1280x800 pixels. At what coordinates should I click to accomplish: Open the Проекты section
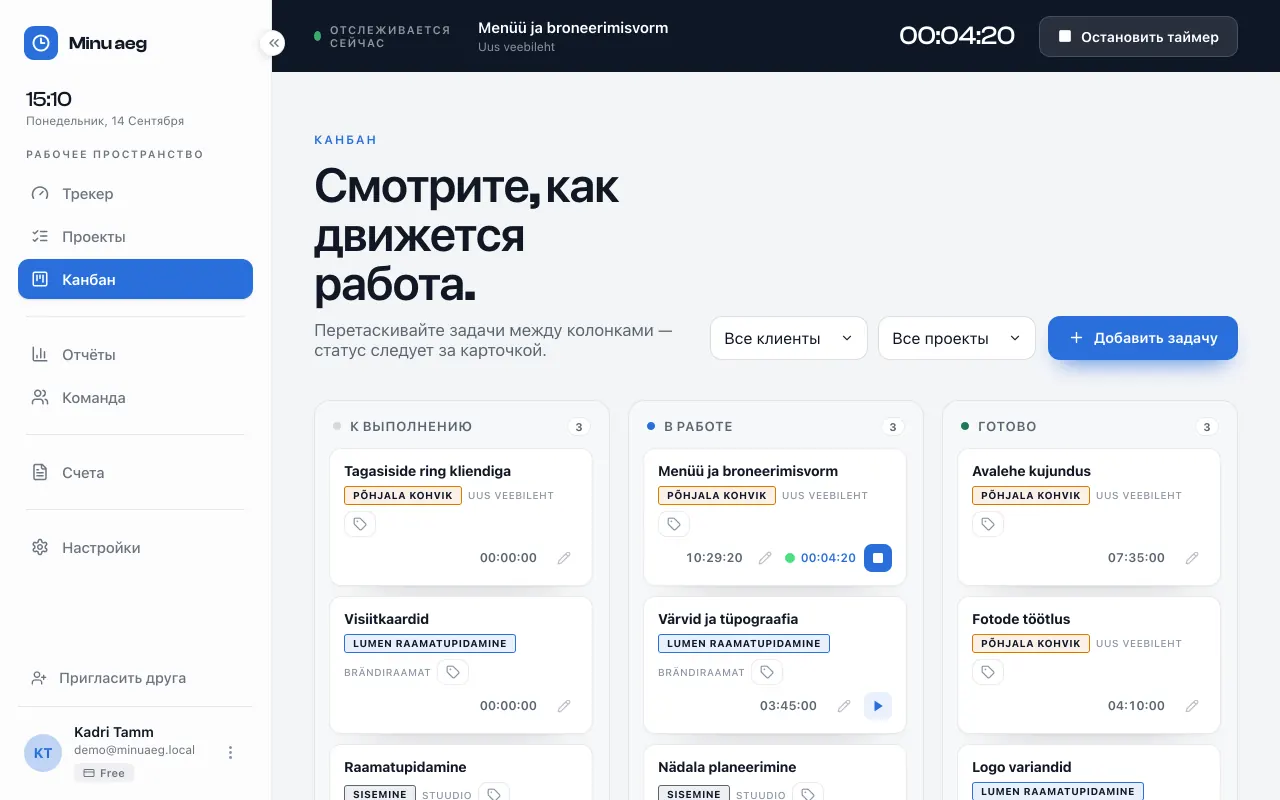point(135,237)
